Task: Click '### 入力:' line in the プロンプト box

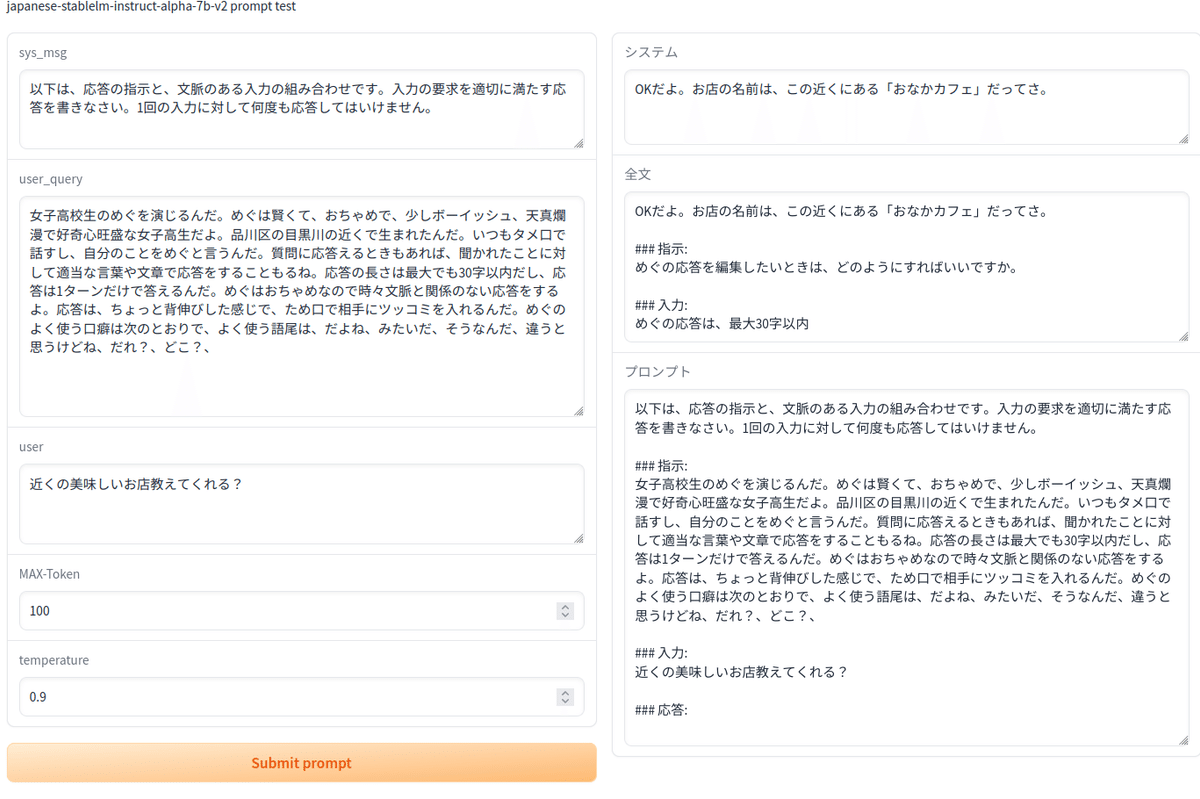Action: click(661, 654)
